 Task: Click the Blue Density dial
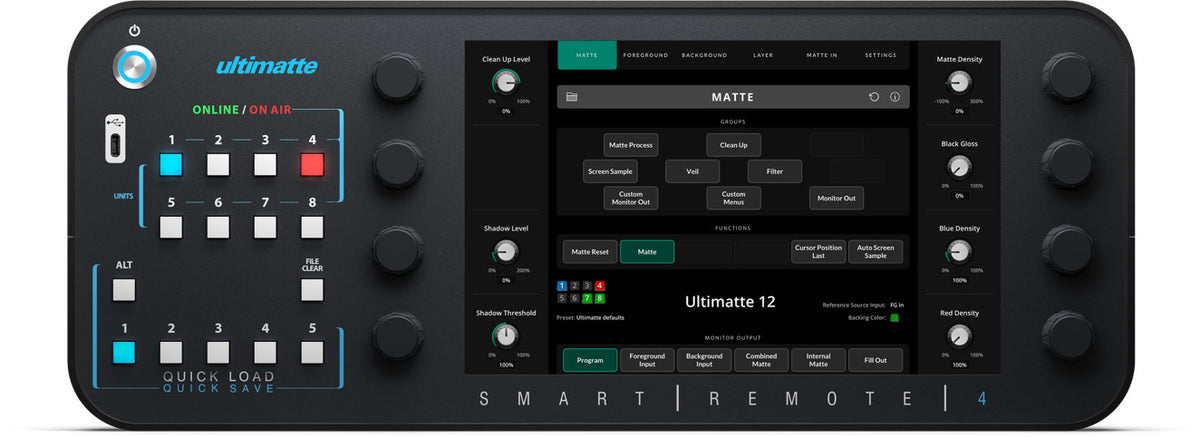959,251
